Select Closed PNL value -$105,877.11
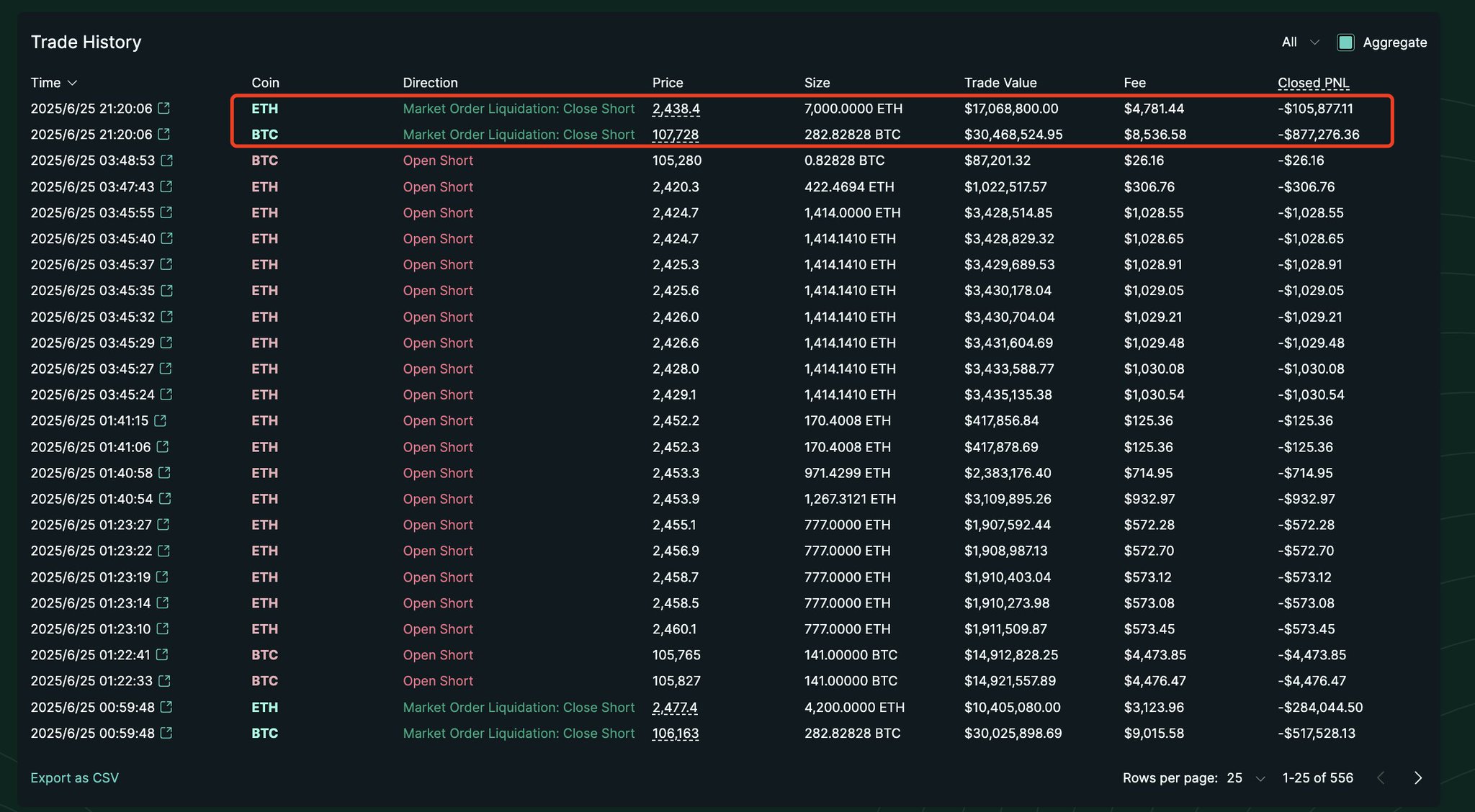 coord(1316,109)
